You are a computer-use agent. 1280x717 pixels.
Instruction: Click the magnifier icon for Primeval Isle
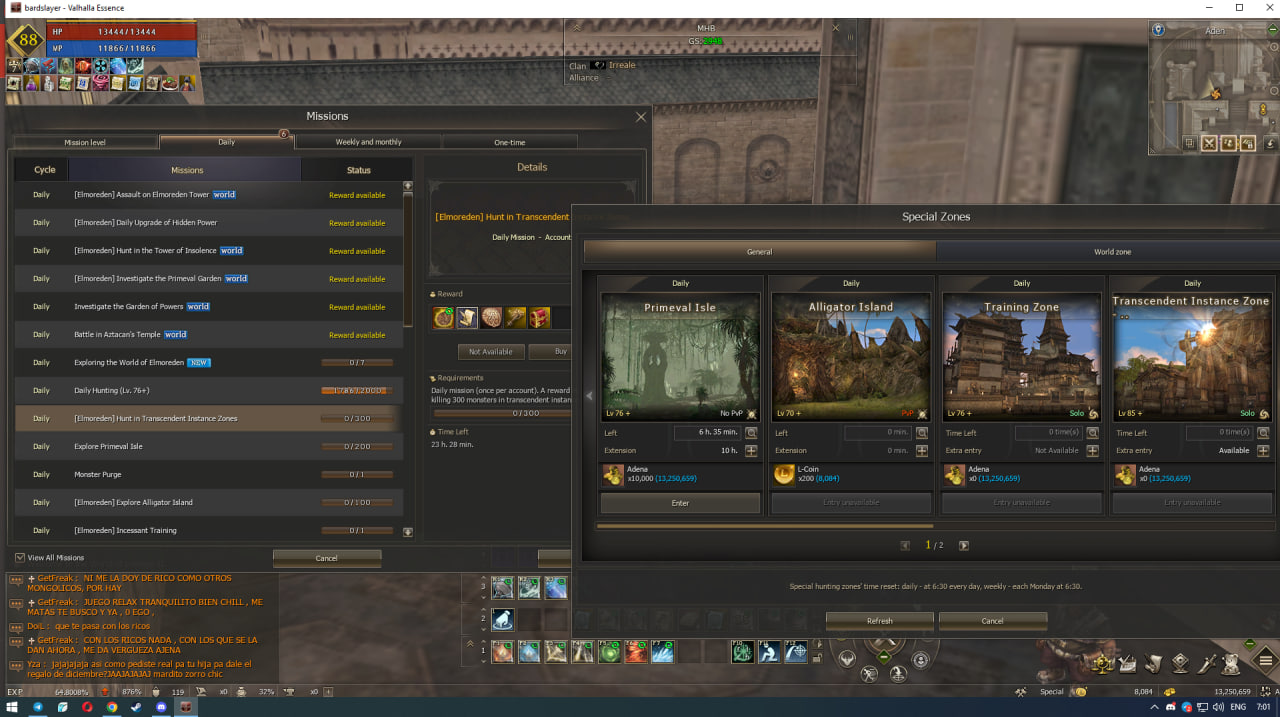pyautogui.click(x=751, y=433)
